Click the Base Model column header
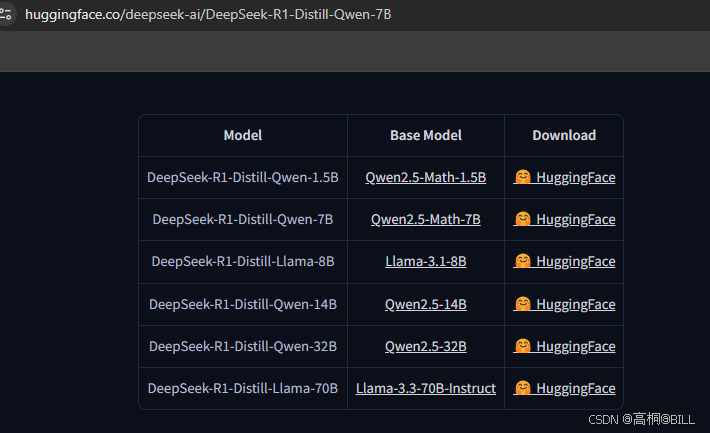Image resolution: width=710 pixels, height=433 pixels. click(426, 135)
